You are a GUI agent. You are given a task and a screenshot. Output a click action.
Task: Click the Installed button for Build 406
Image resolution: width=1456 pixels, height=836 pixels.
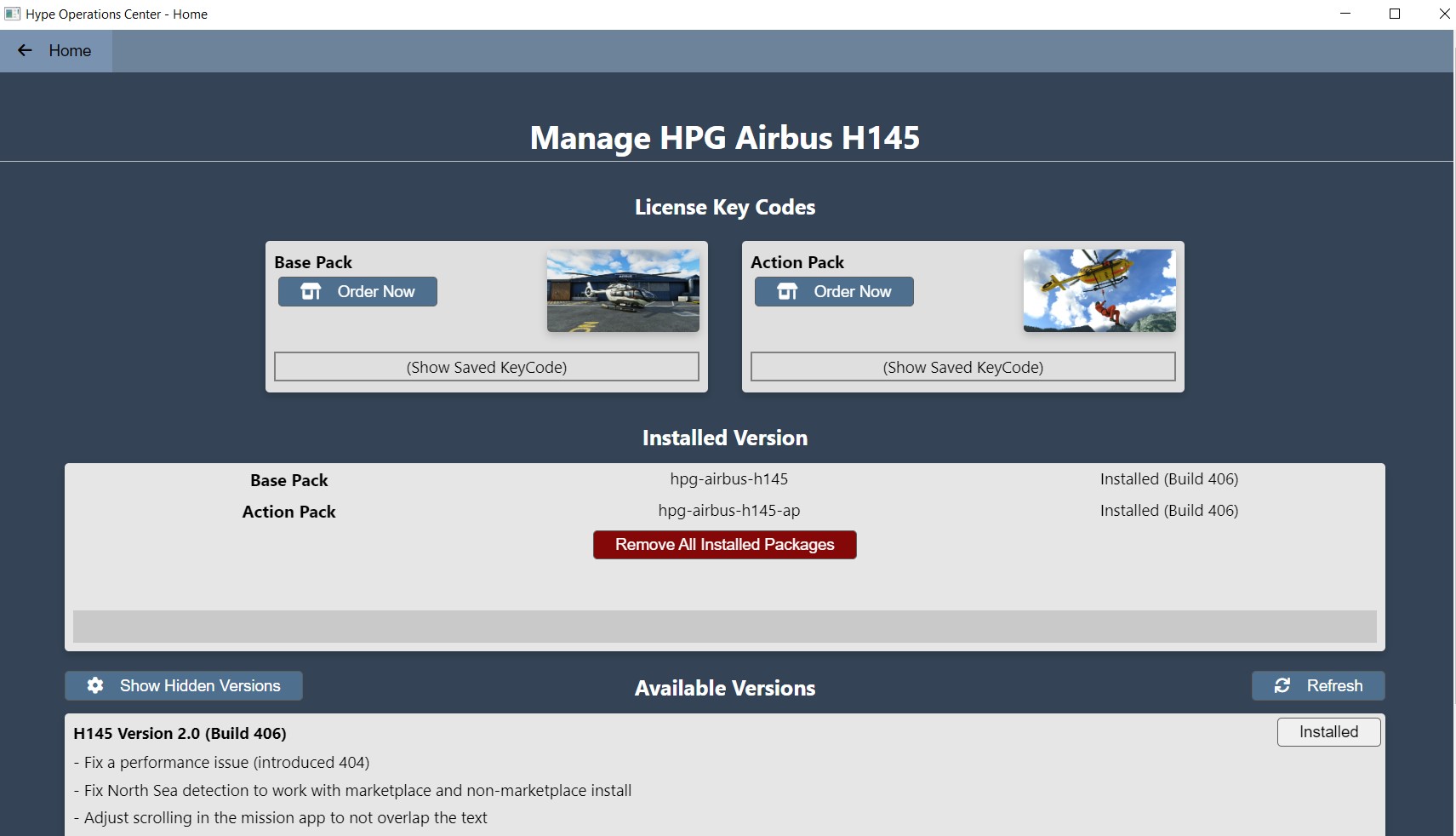click(x=1329, y=732)
